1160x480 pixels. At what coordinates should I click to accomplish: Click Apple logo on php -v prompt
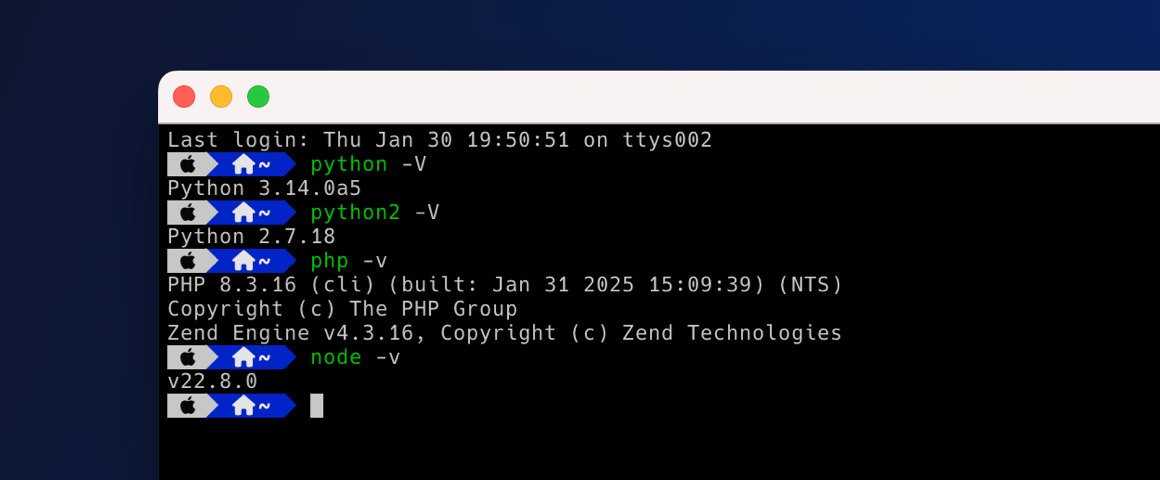pyautogui.click(x=188, y=261)
